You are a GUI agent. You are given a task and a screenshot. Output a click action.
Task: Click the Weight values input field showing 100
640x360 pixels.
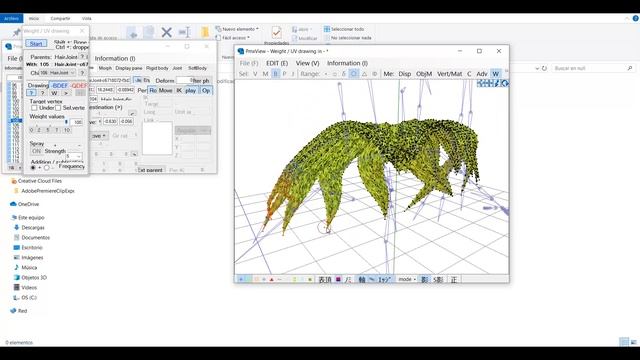76,122
